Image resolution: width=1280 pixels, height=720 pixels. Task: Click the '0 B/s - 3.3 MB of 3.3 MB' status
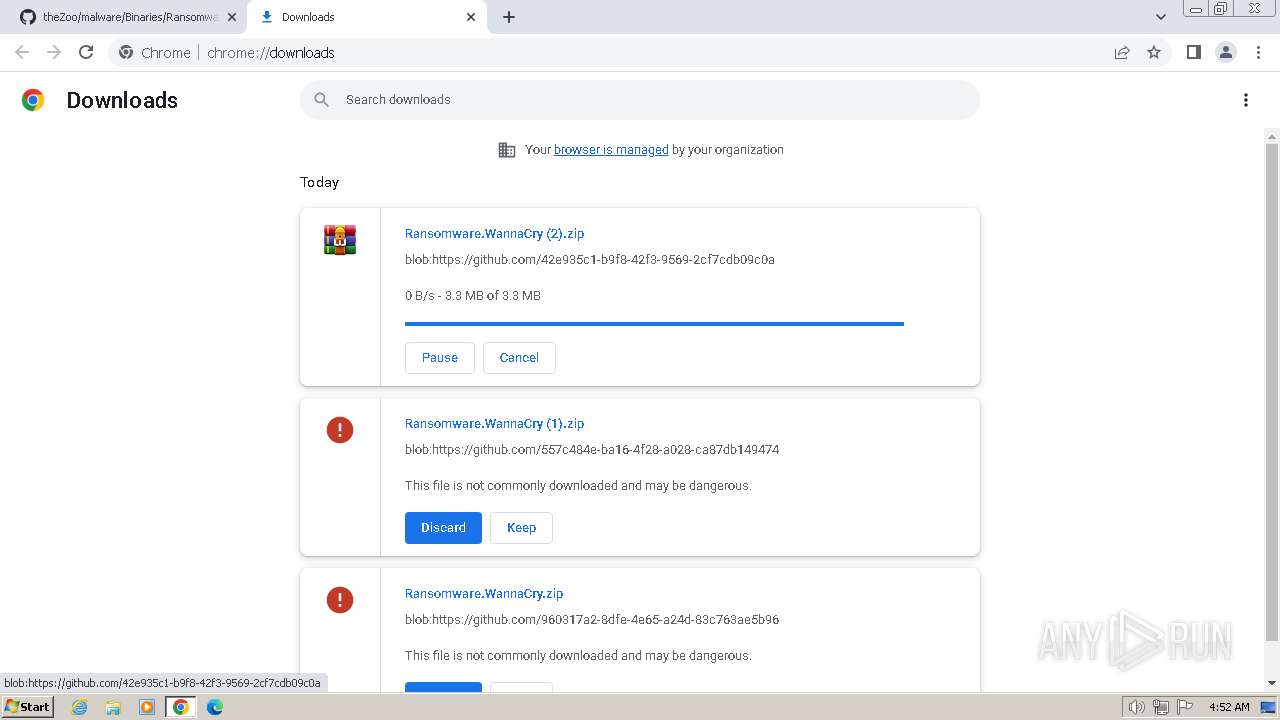coord(473,295)
